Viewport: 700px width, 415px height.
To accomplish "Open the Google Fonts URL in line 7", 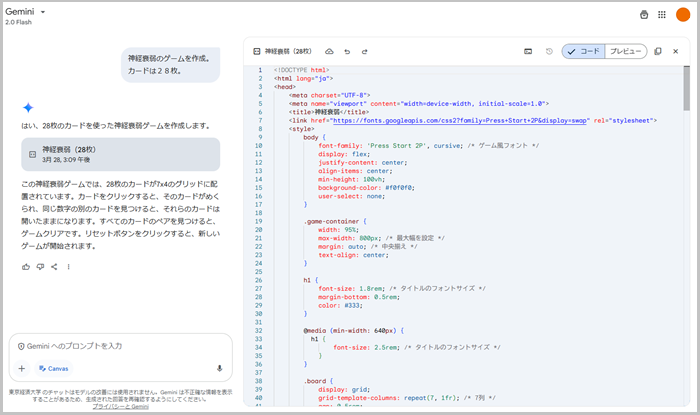I will point(459,120).
